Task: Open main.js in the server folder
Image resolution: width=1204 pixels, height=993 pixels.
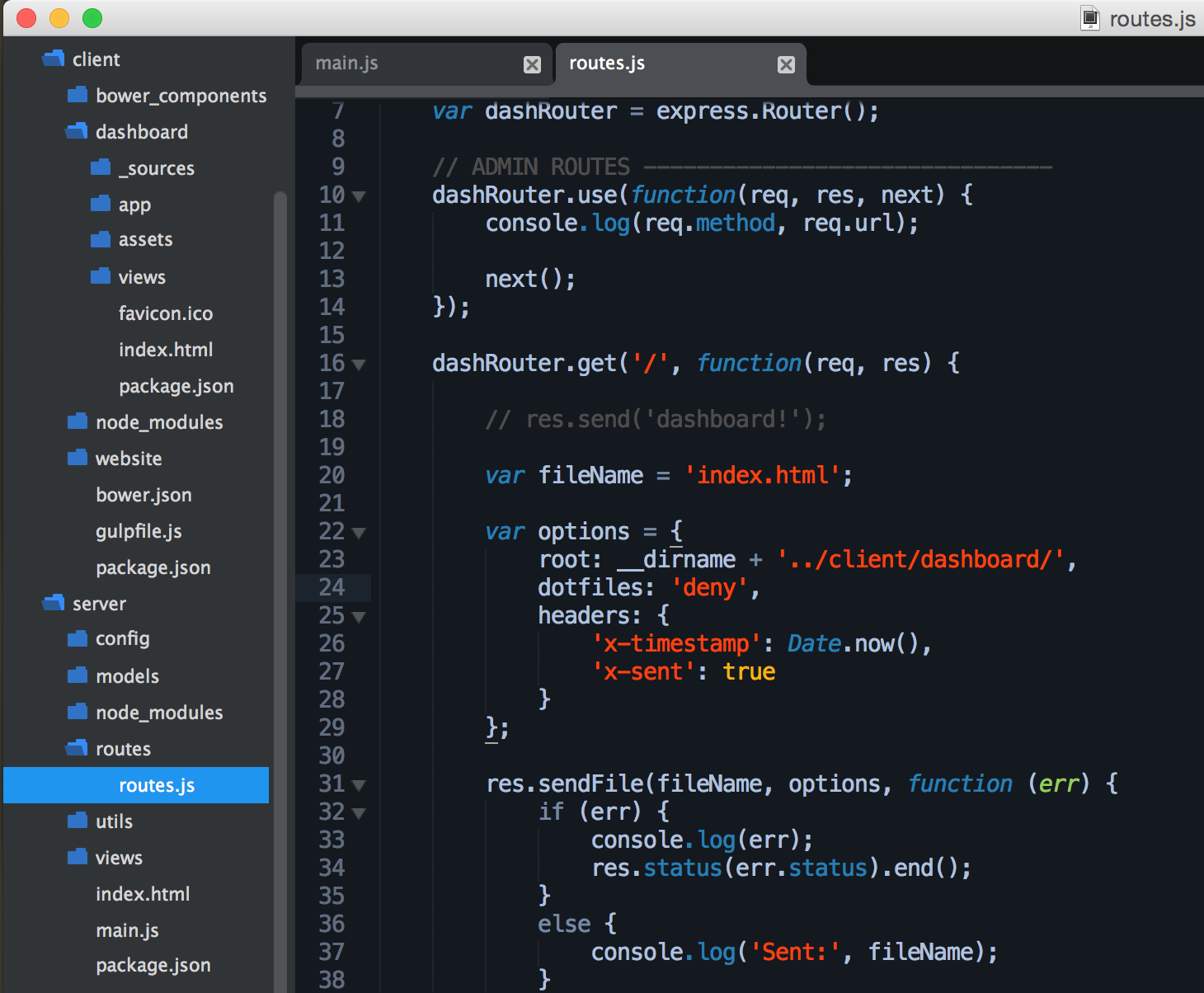Action: point(127,930)
